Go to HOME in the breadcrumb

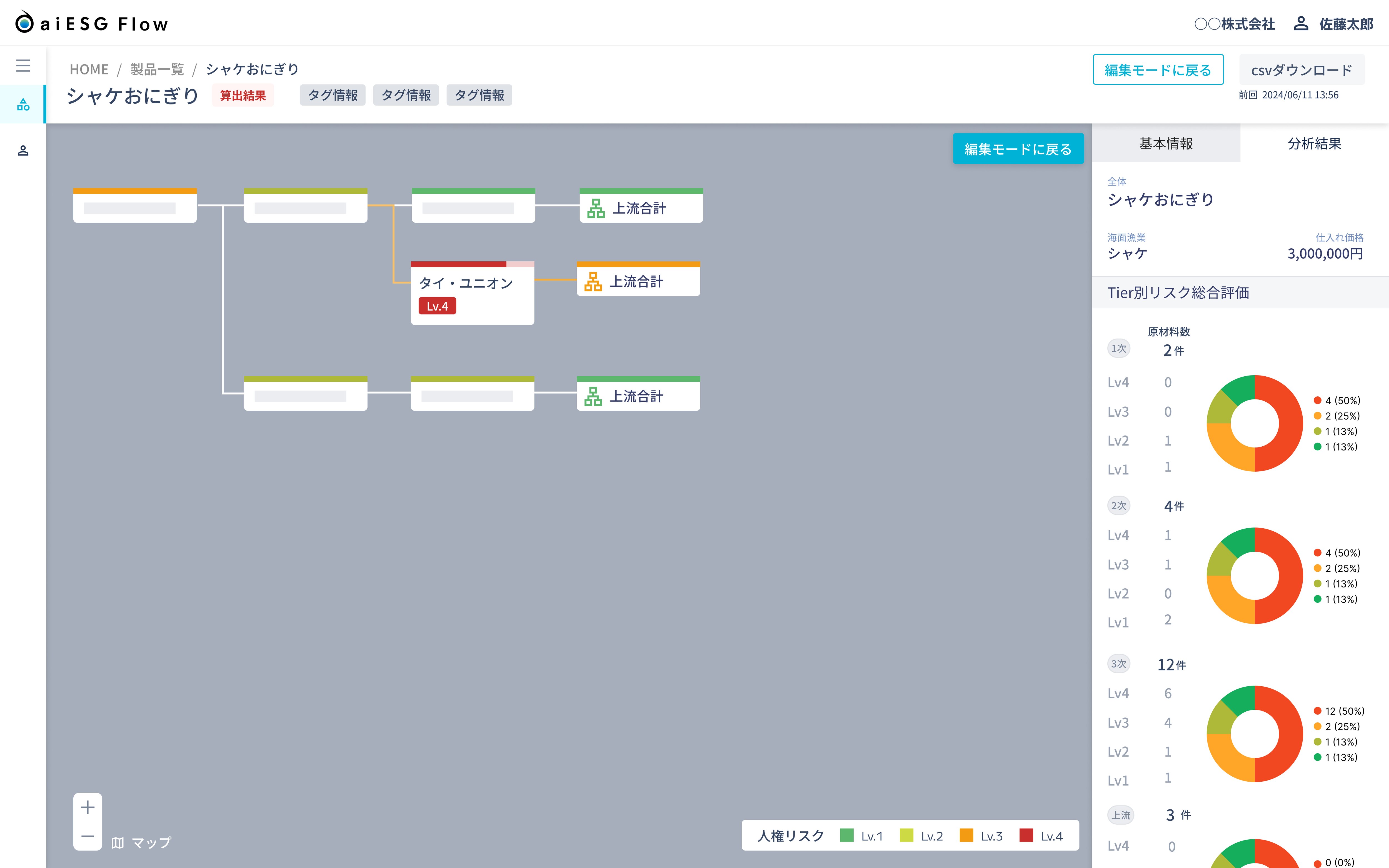(89, 69)
